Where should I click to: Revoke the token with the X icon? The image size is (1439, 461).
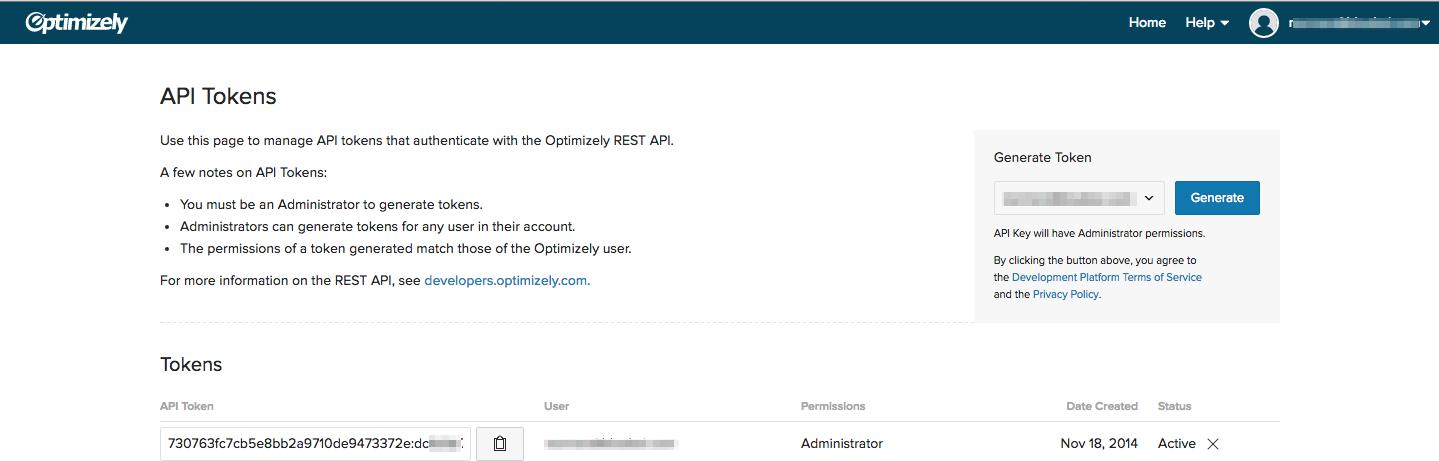(1213, 444)
